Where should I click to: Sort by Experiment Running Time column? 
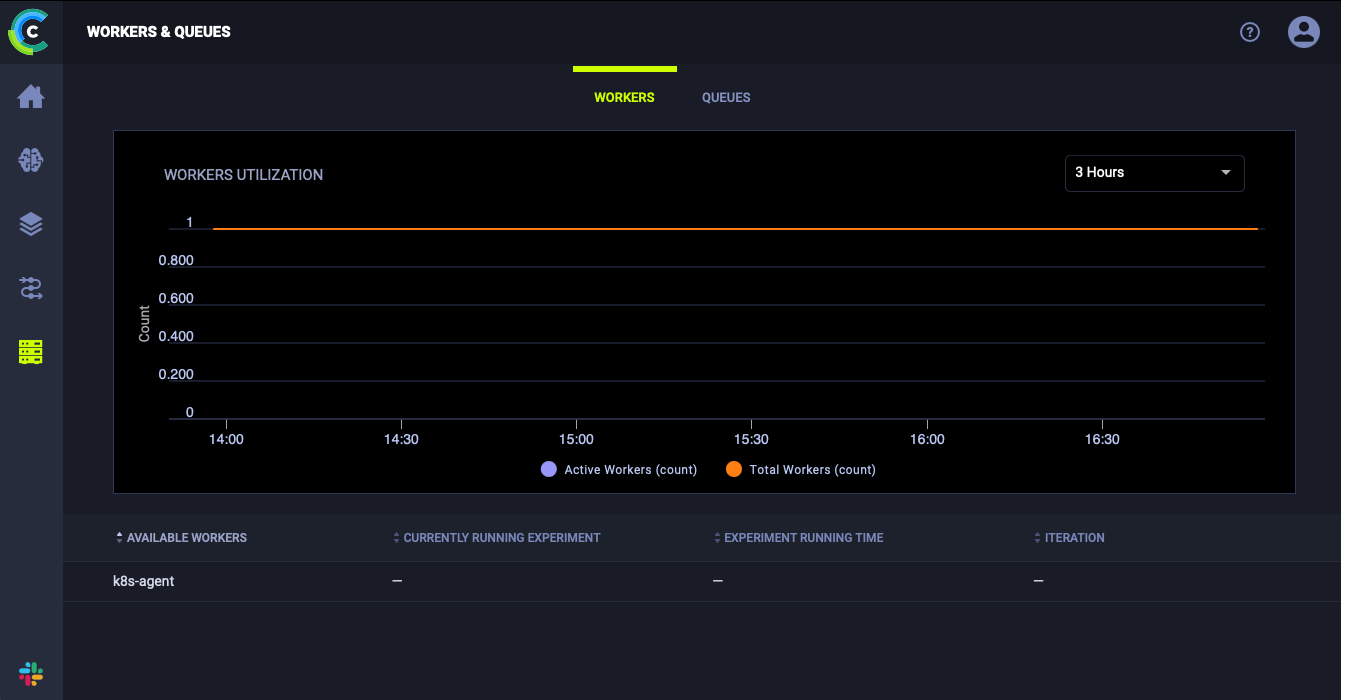click(x=803, y=538)
